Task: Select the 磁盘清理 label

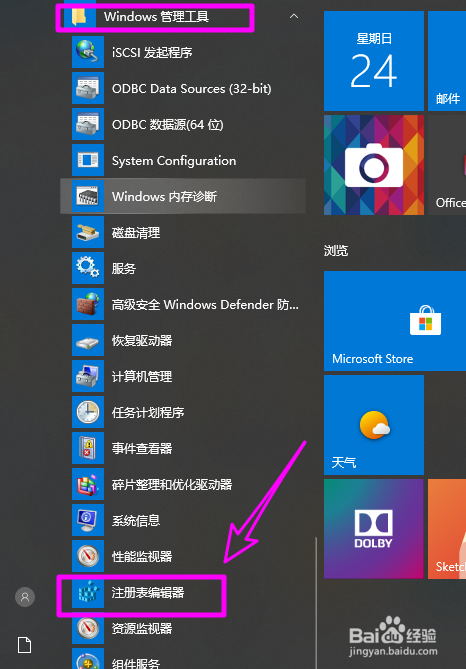Action: [x=136, y=233]
